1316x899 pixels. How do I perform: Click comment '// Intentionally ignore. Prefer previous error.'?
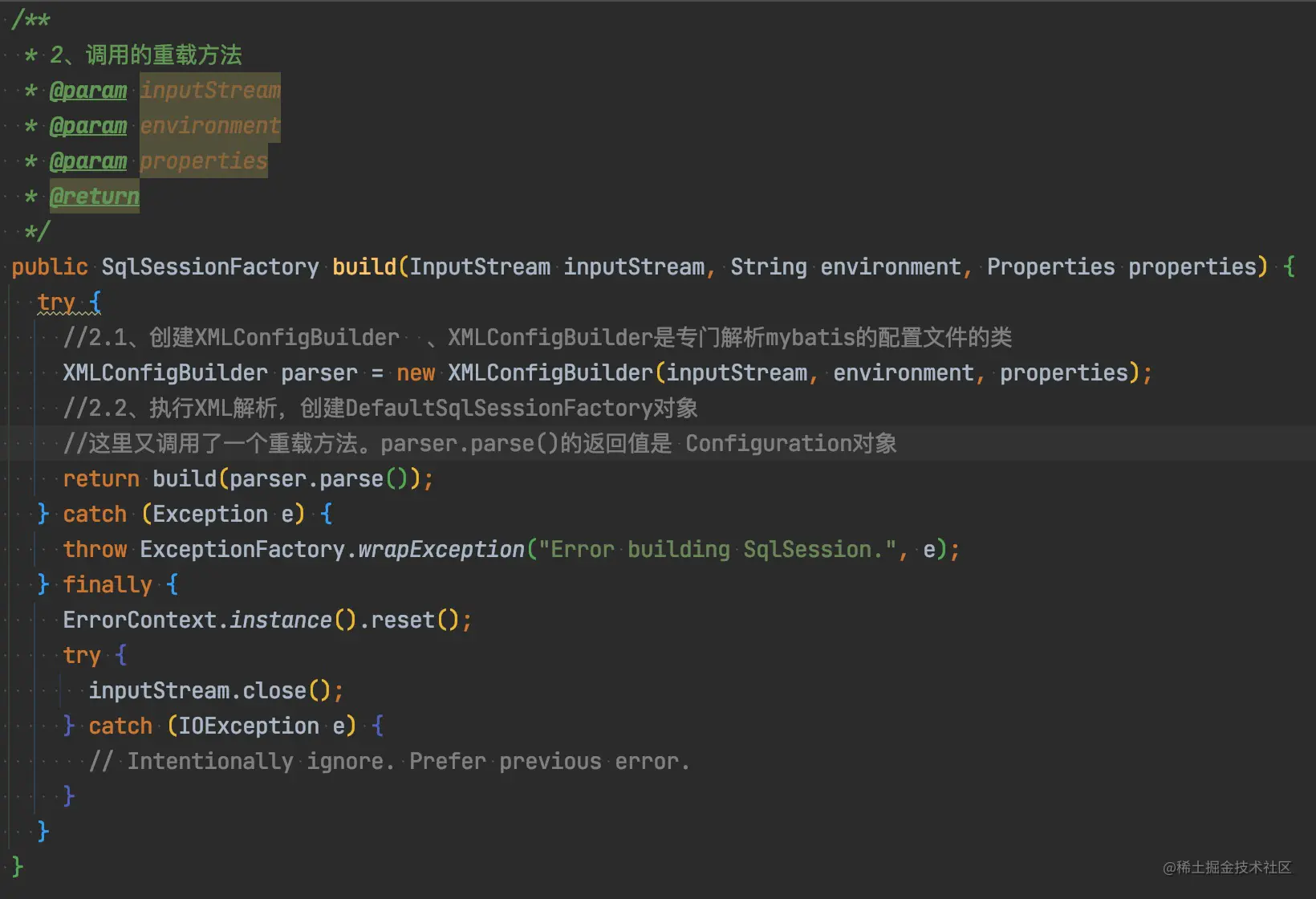coord(390,762)
